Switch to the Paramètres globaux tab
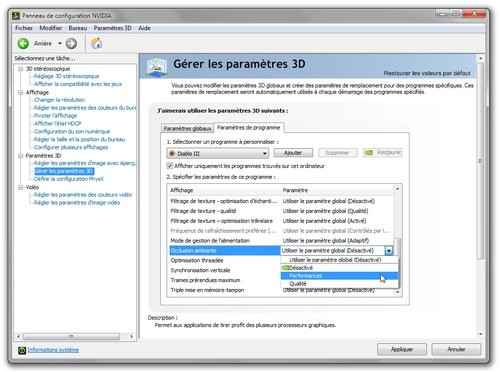This screenshot has width=500, height=372. 187,128
